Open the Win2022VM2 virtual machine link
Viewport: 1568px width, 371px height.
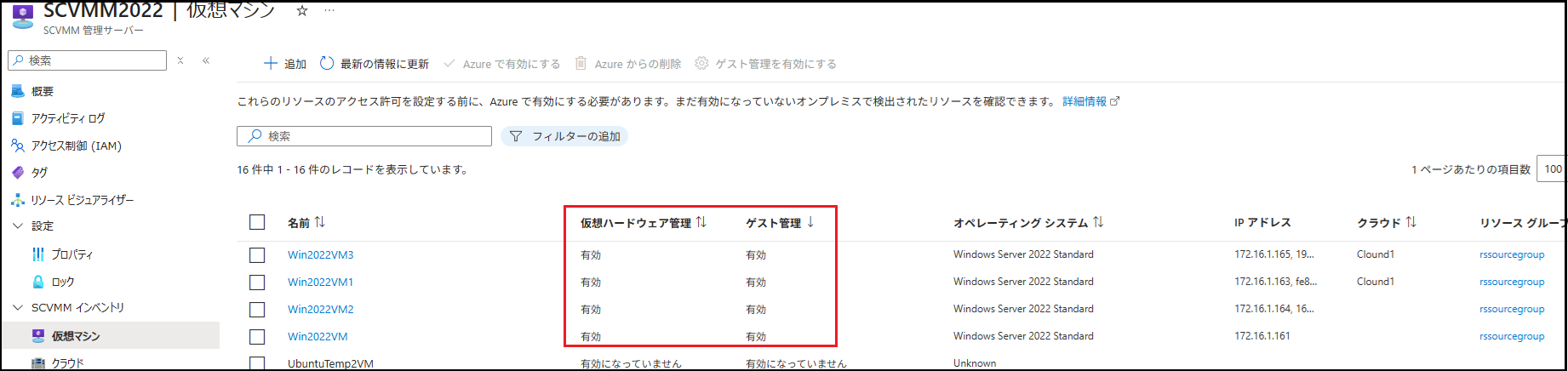320,310
